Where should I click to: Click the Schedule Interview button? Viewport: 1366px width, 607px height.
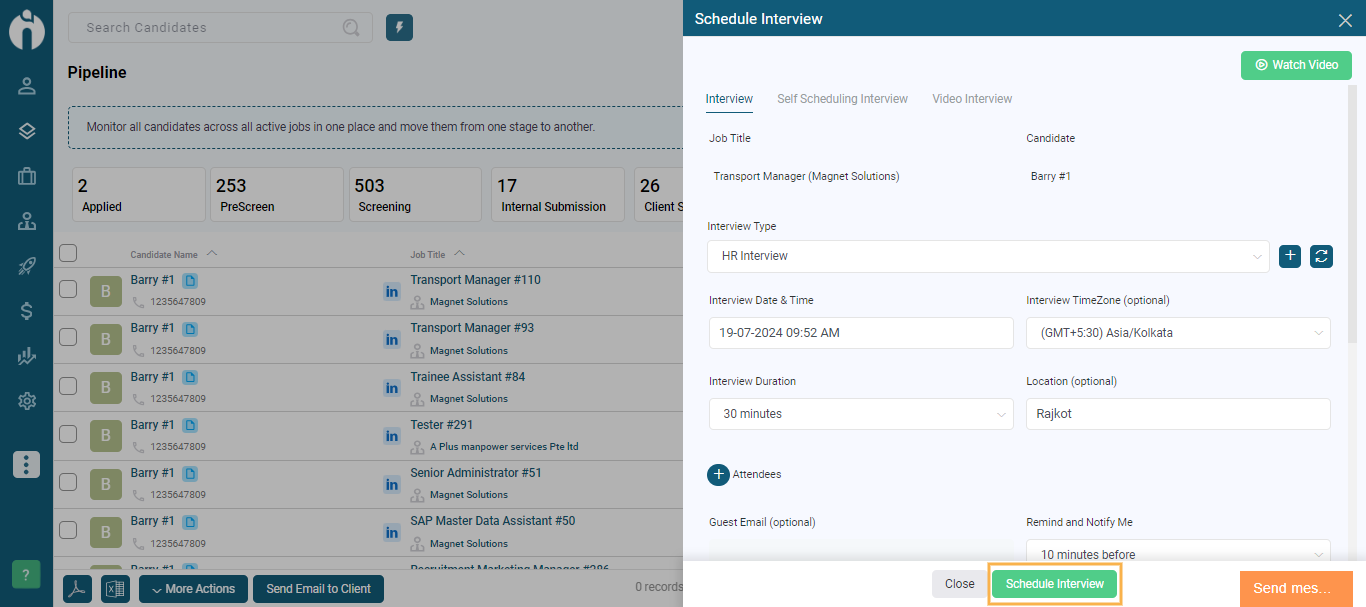[1055, 584]
